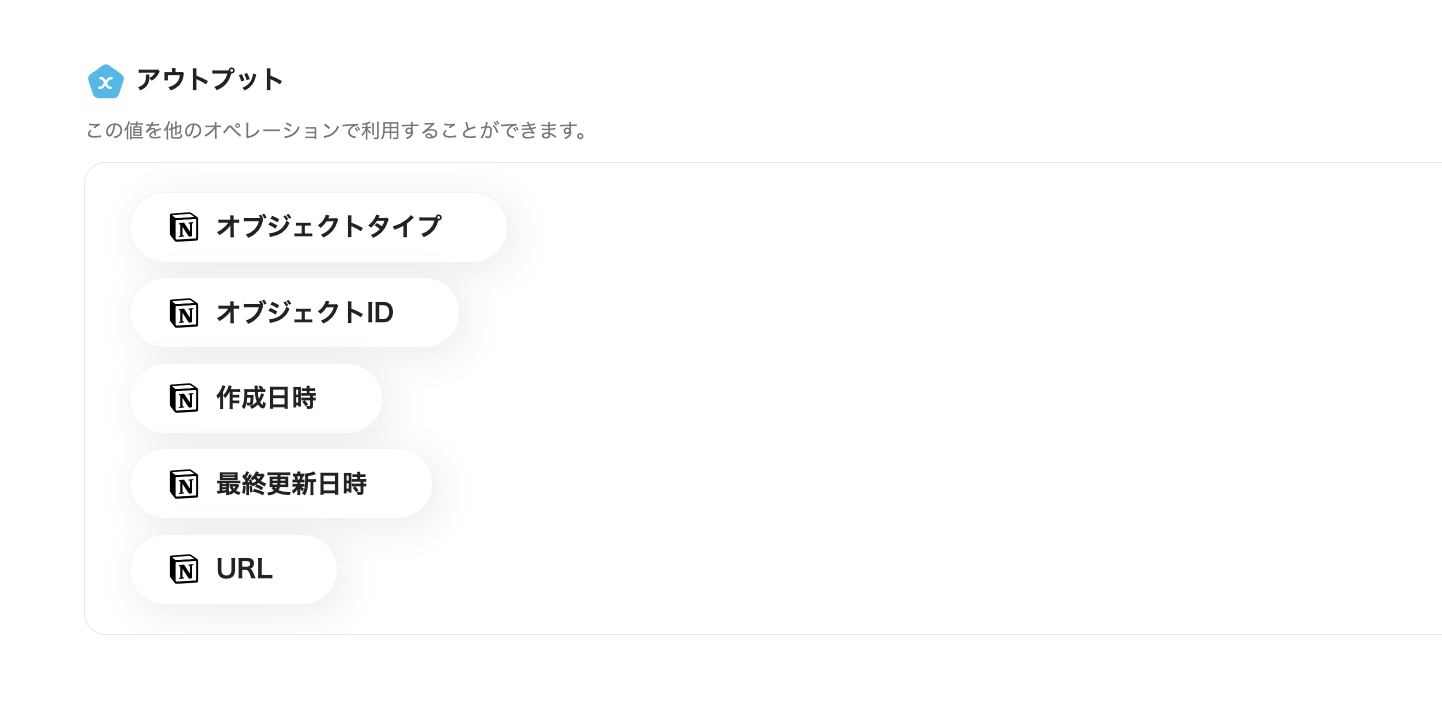Click Notion icon in オブジェクトID chip
Viewport: 1442px width, 728px height.
(184, 313)
